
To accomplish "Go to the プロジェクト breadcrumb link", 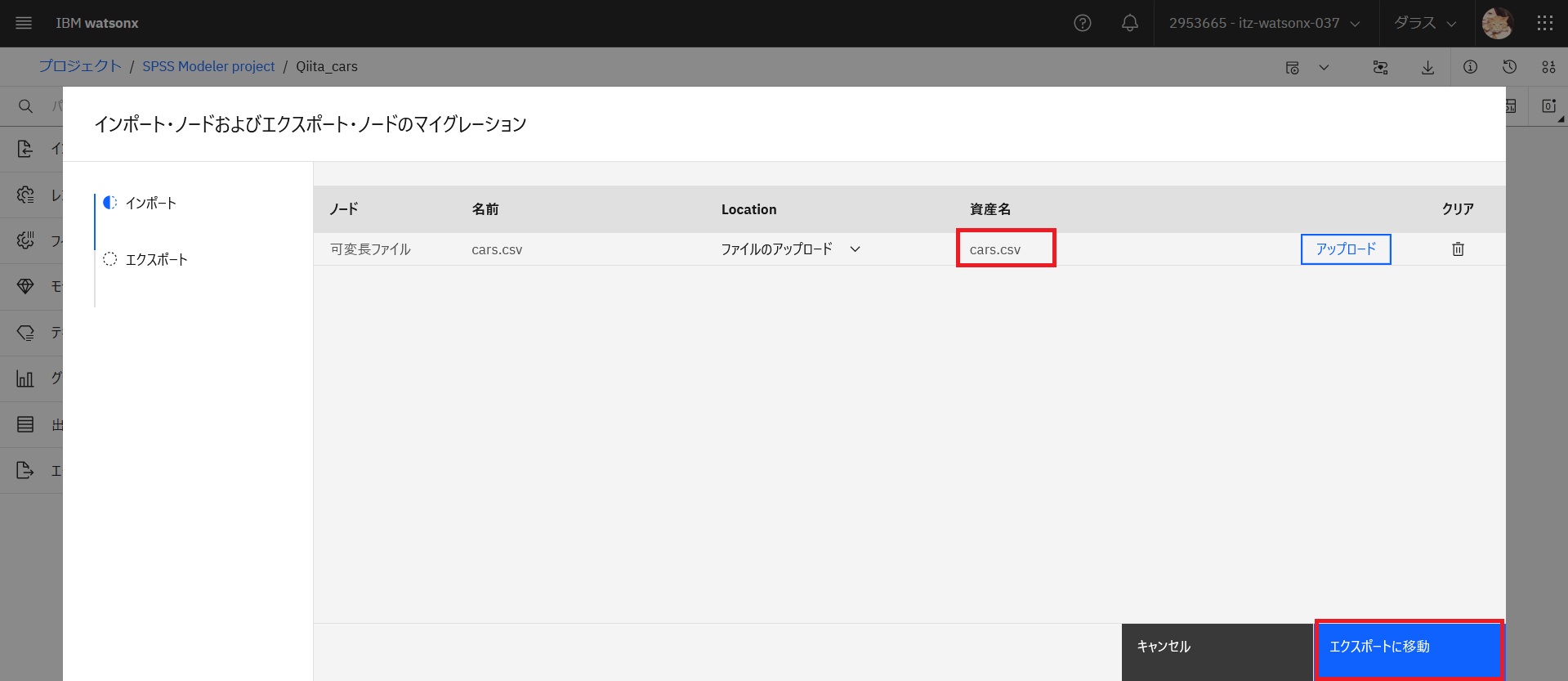I will [80, 66].
